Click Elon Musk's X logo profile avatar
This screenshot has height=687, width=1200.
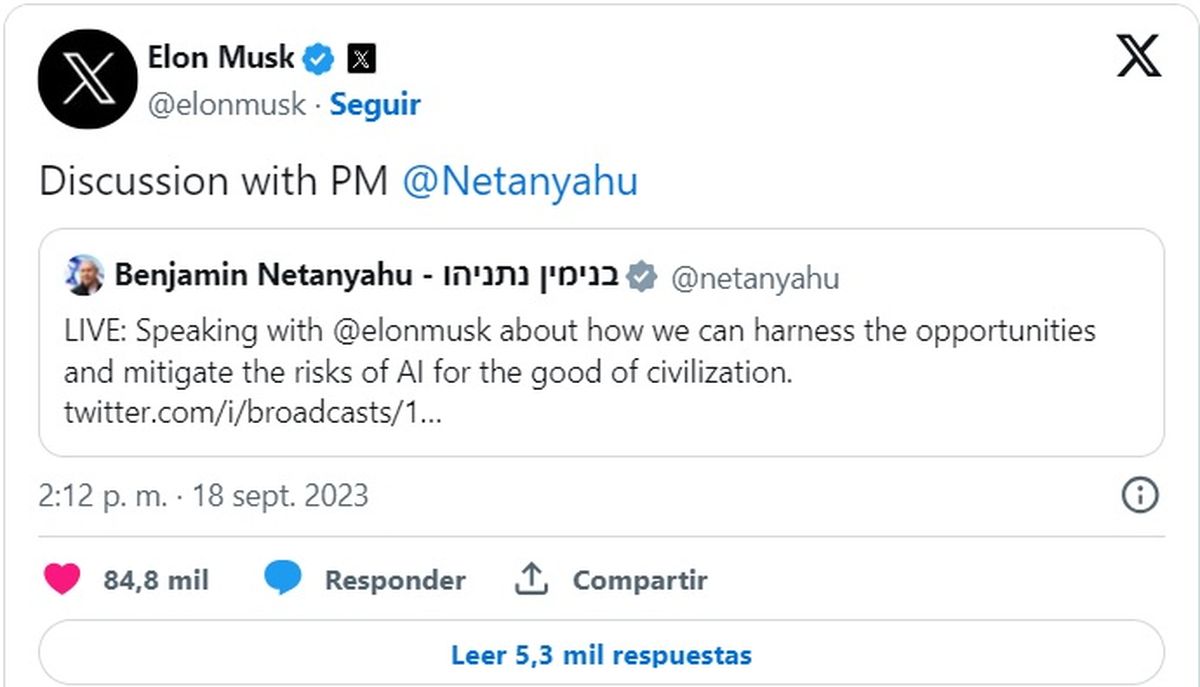pyautogui.click(x=87, y=79)
